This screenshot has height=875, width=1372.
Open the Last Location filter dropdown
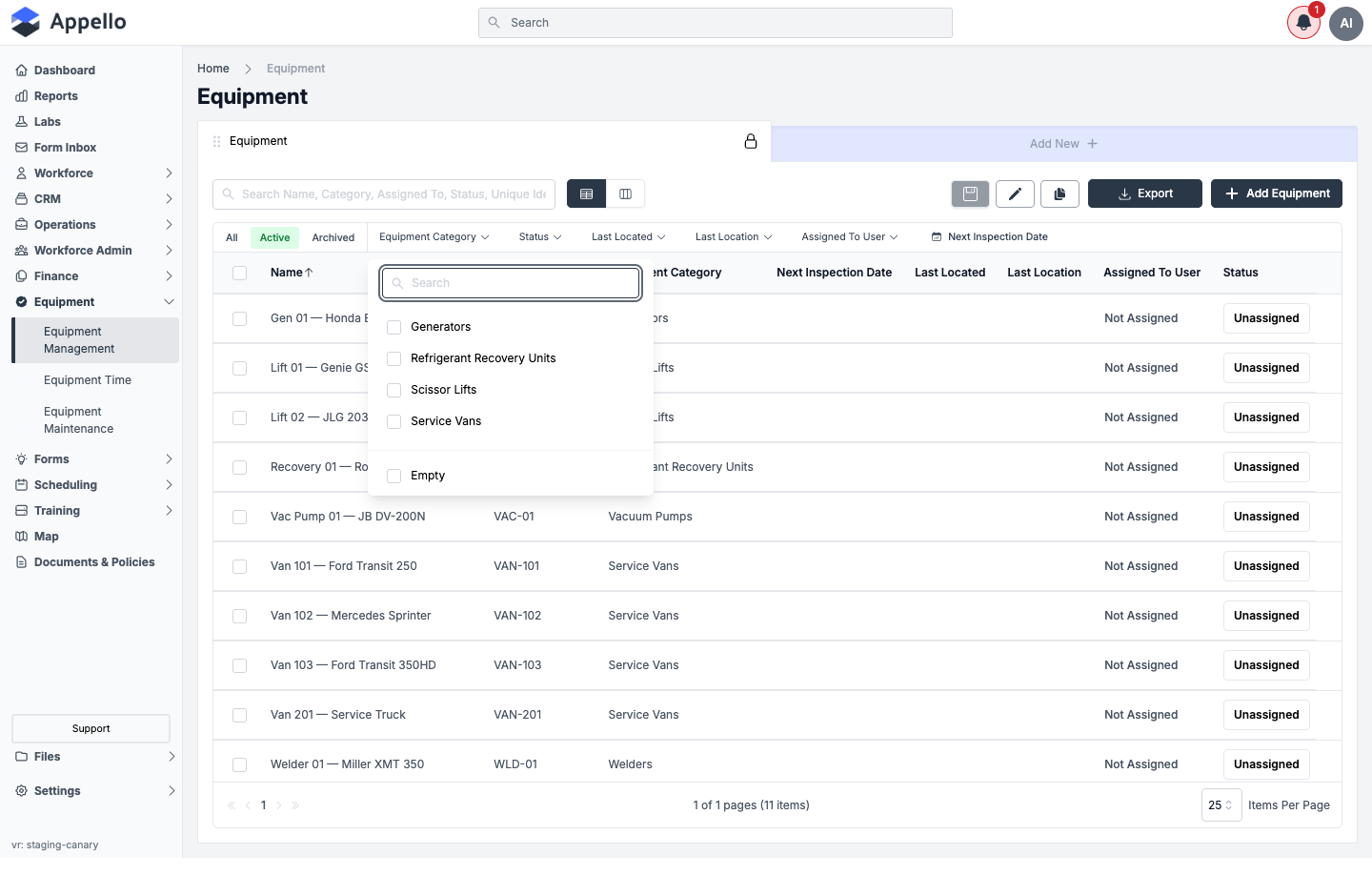click(734, 237)
